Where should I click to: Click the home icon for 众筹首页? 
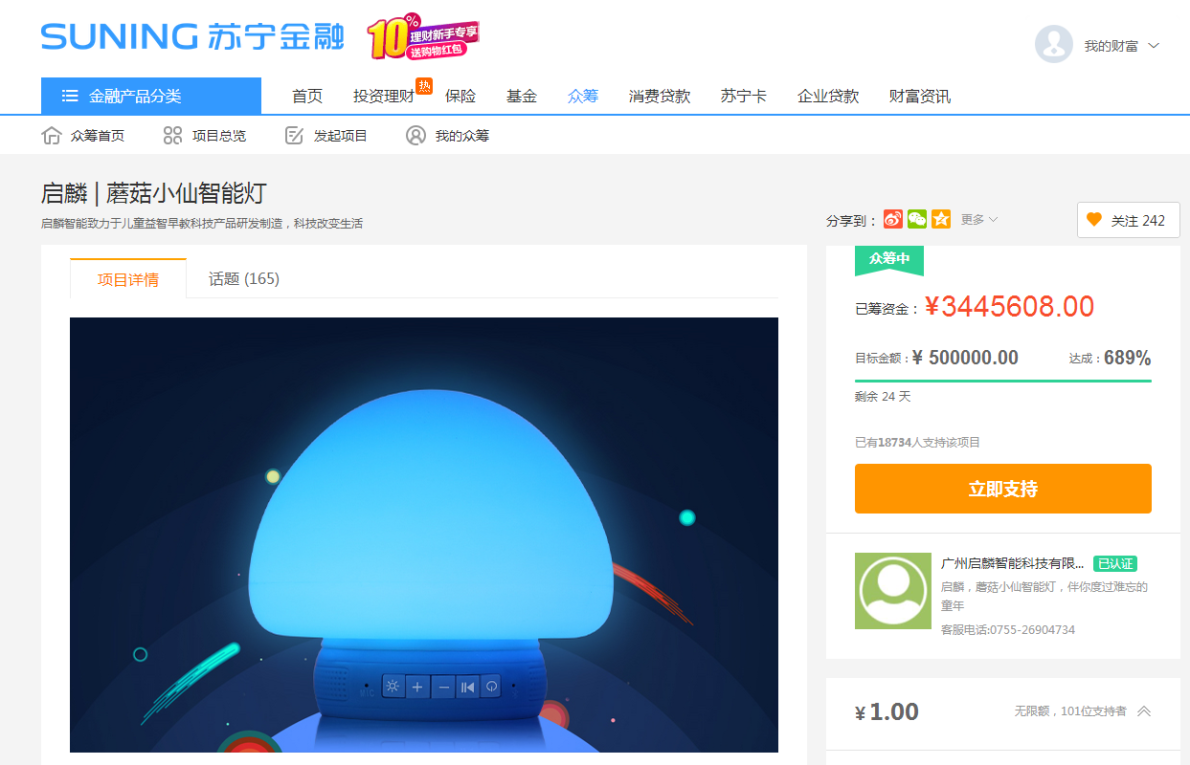52,136
